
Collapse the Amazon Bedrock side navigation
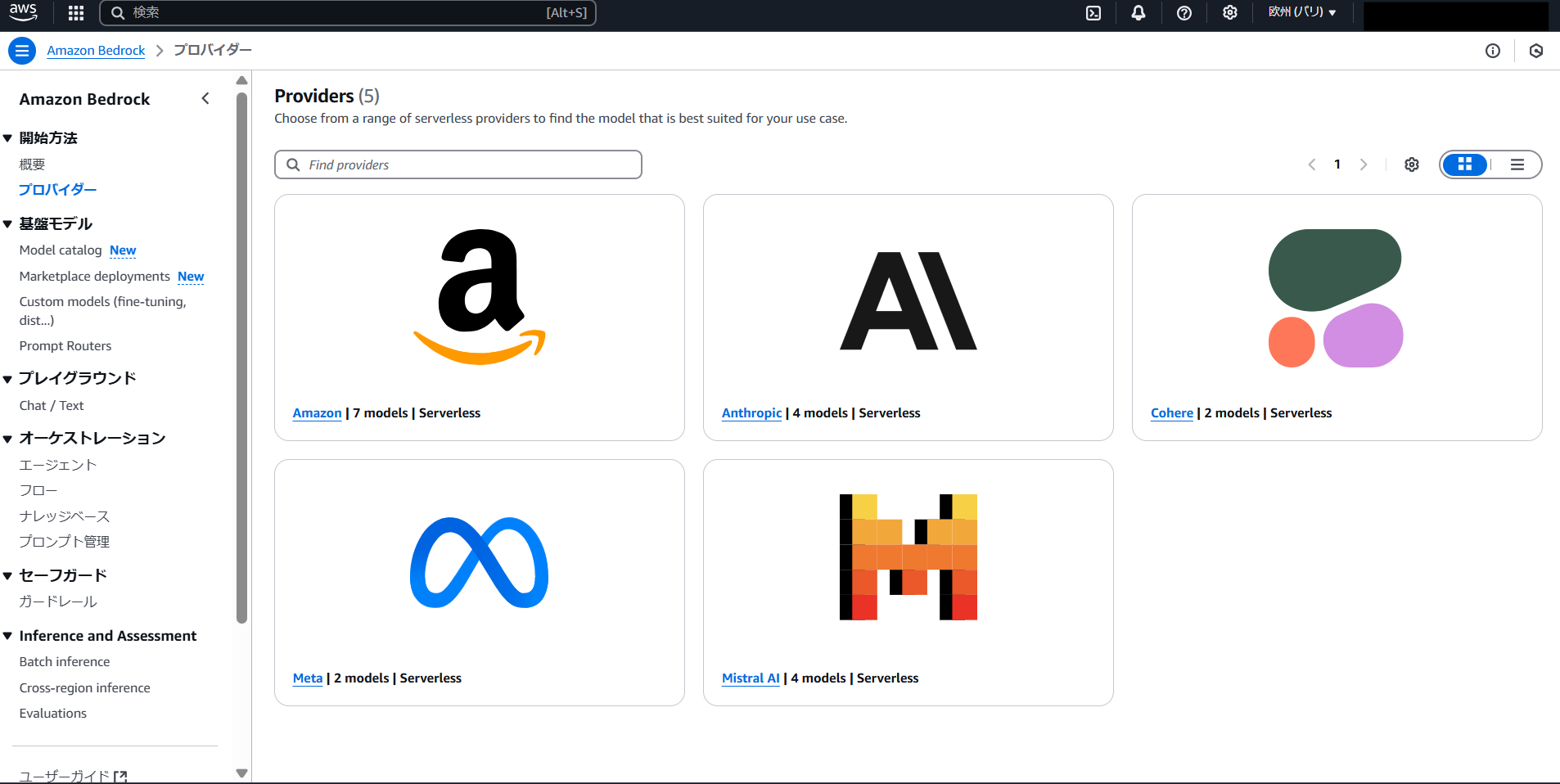click(205, 98)
